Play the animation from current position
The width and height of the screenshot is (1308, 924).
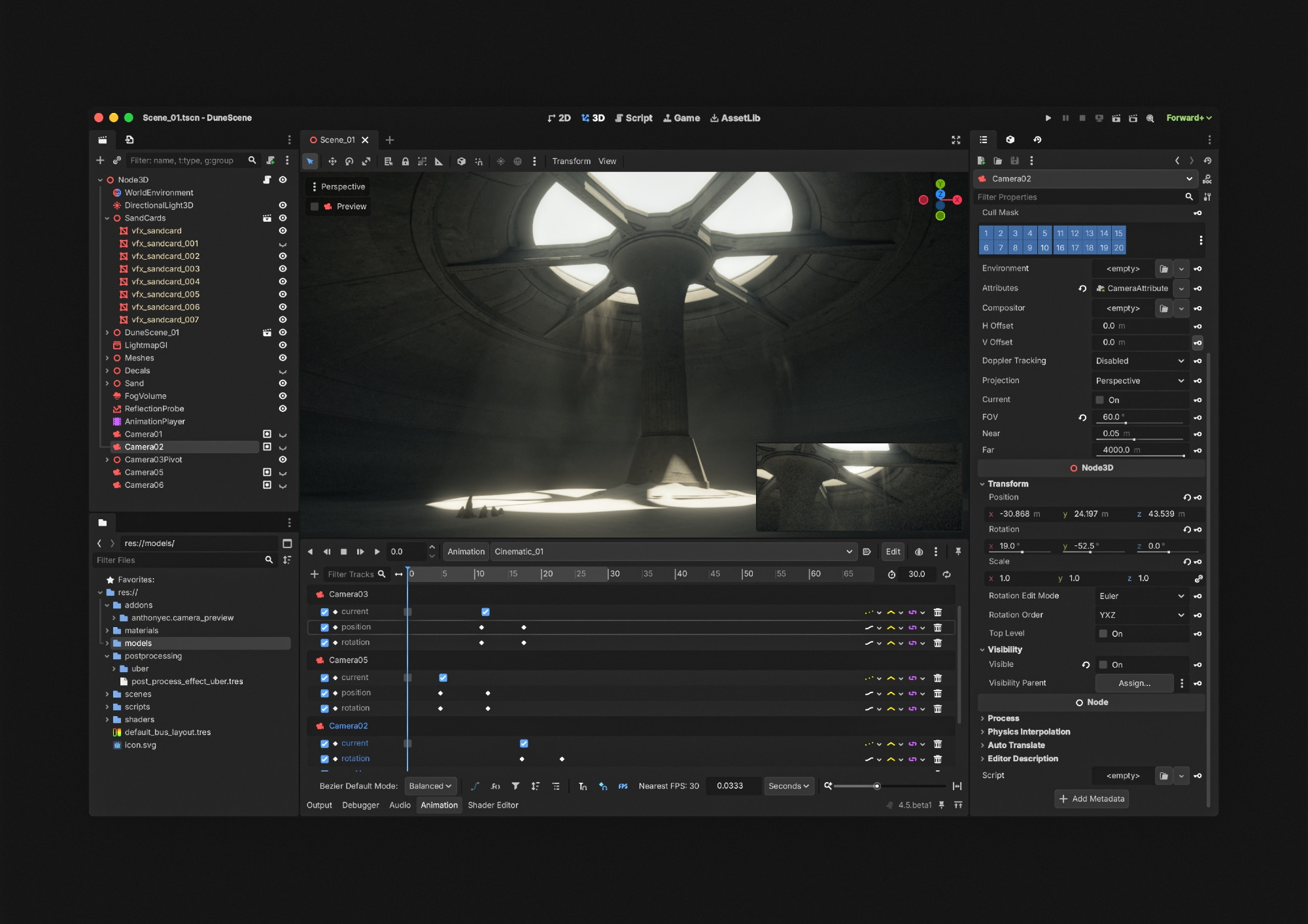pos(377,552)
